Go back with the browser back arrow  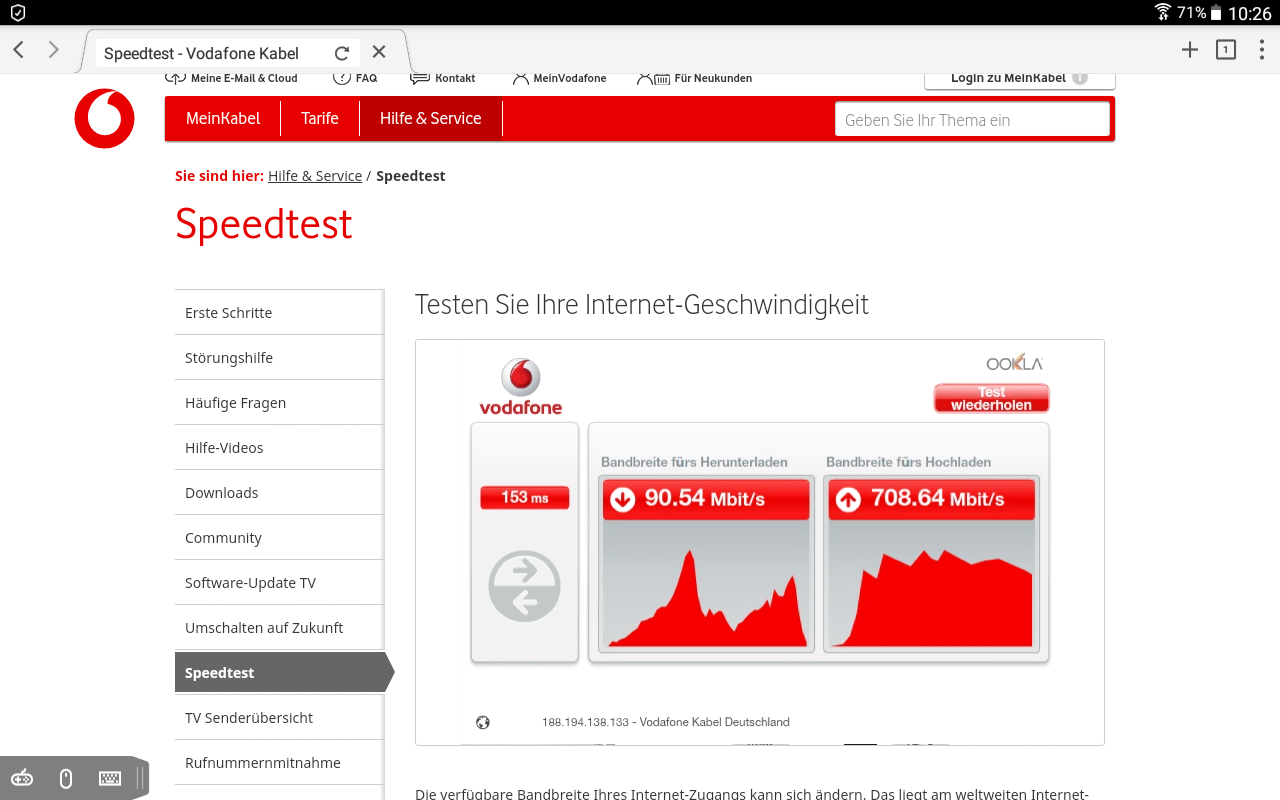(x=19, y=50)
